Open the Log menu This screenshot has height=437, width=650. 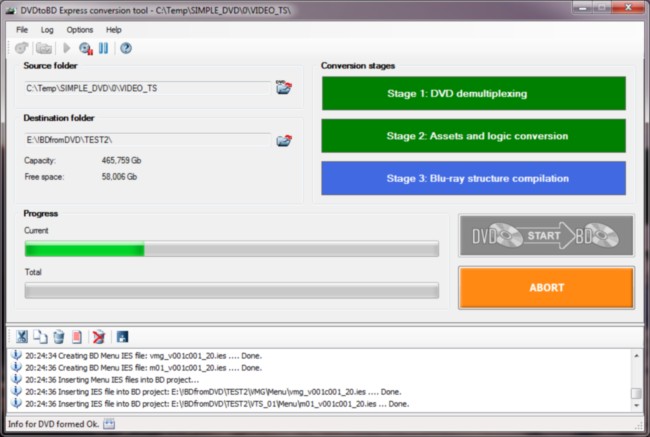click(x=47, y=30)
